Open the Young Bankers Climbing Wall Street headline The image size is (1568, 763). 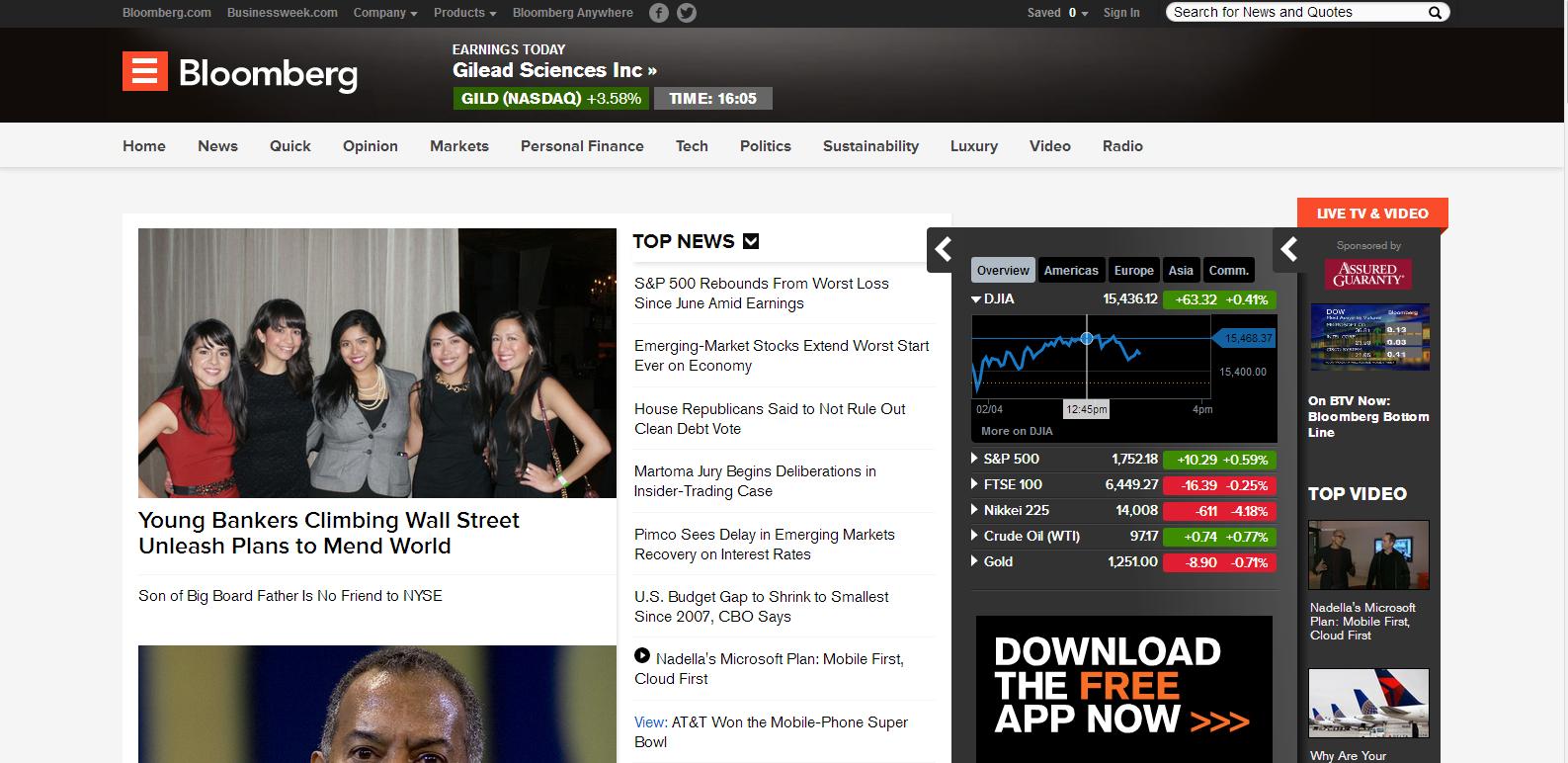click(329, 533)
